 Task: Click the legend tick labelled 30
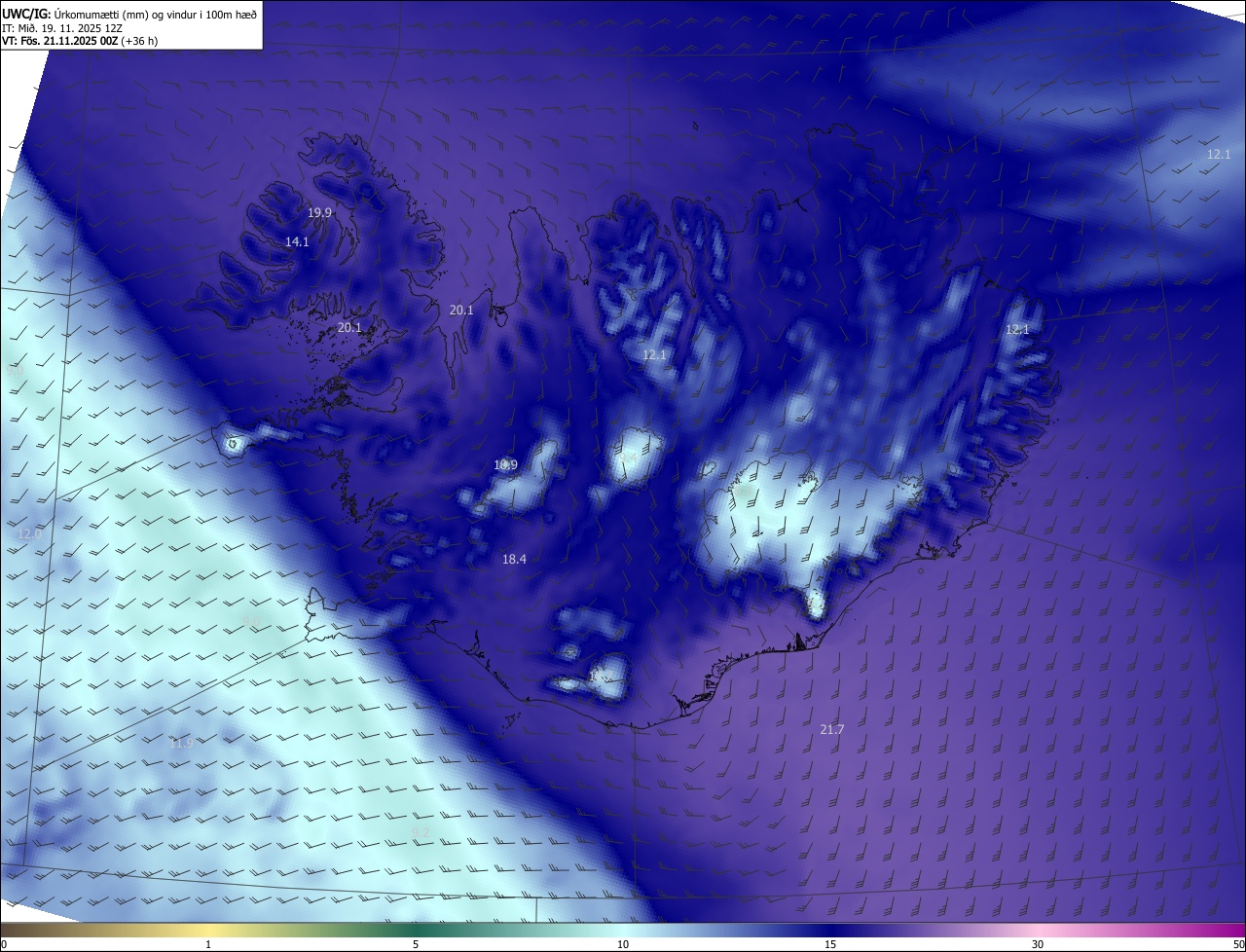[x=1038, y=944]
